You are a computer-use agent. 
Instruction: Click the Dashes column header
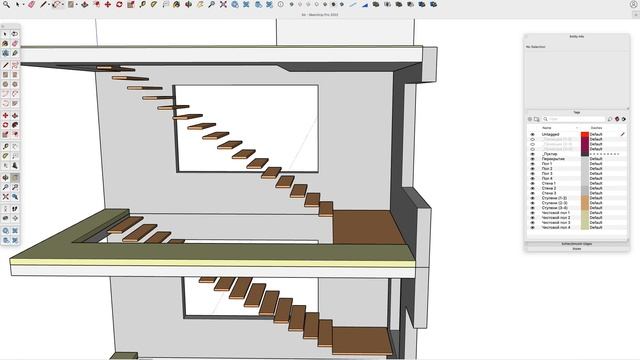coord(596,128)
